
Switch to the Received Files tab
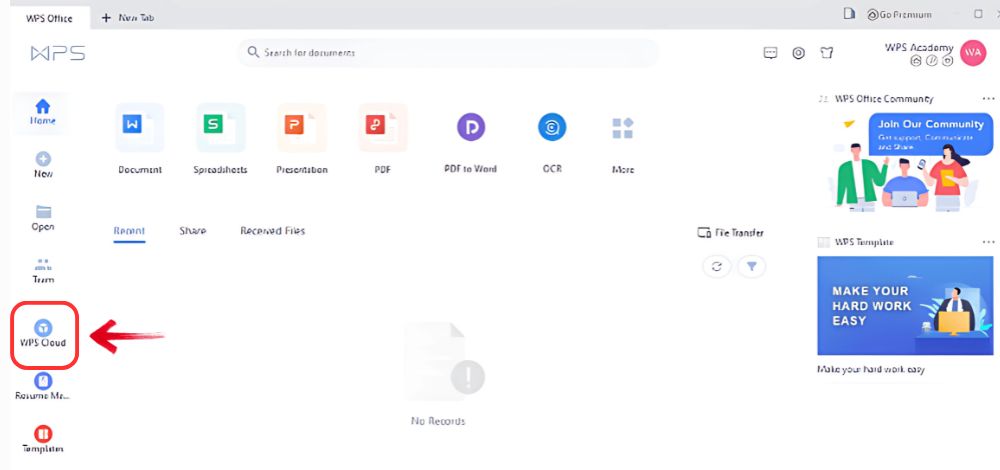(272, 231)
